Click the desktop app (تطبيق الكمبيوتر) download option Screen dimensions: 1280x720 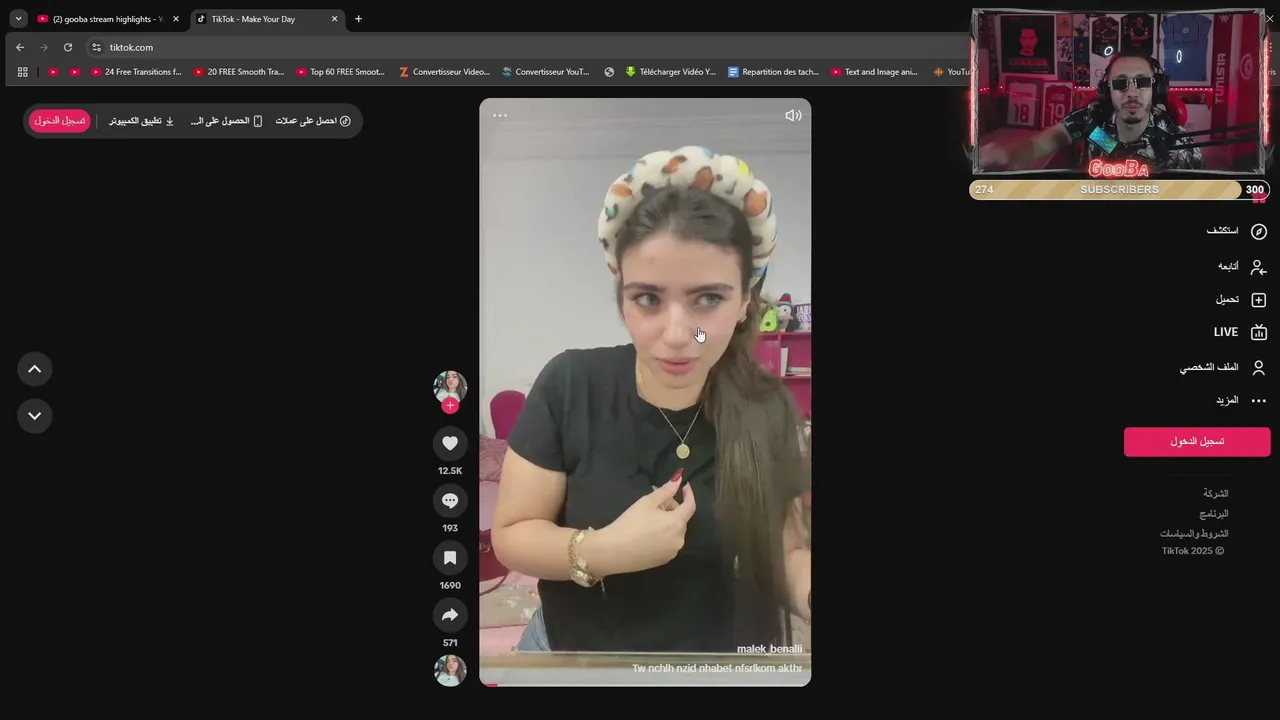[x=141, y=121]
